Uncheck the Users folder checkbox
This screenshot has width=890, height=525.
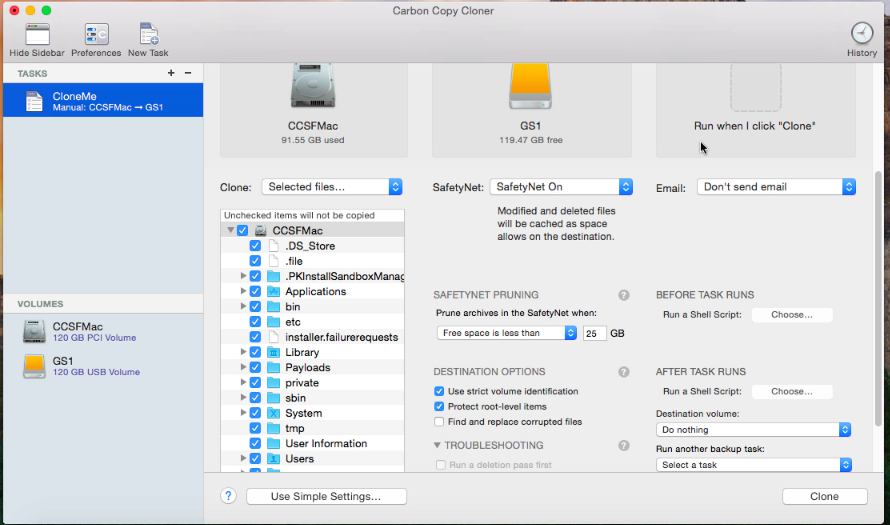255,458
